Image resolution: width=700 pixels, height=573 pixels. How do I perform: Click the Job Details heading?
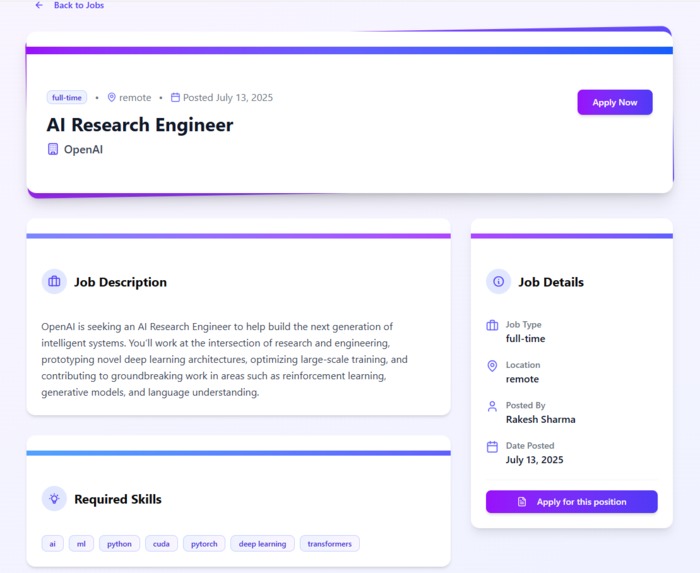pyautogui.click(x=551, y=282)
